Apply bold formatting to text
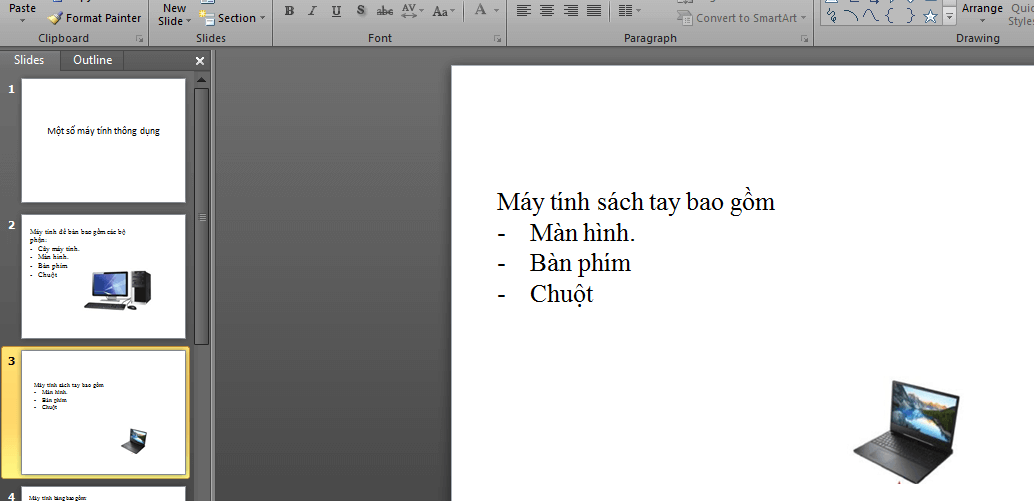The width and height of the screenshot is (1034, 501). tap(289, 11)
